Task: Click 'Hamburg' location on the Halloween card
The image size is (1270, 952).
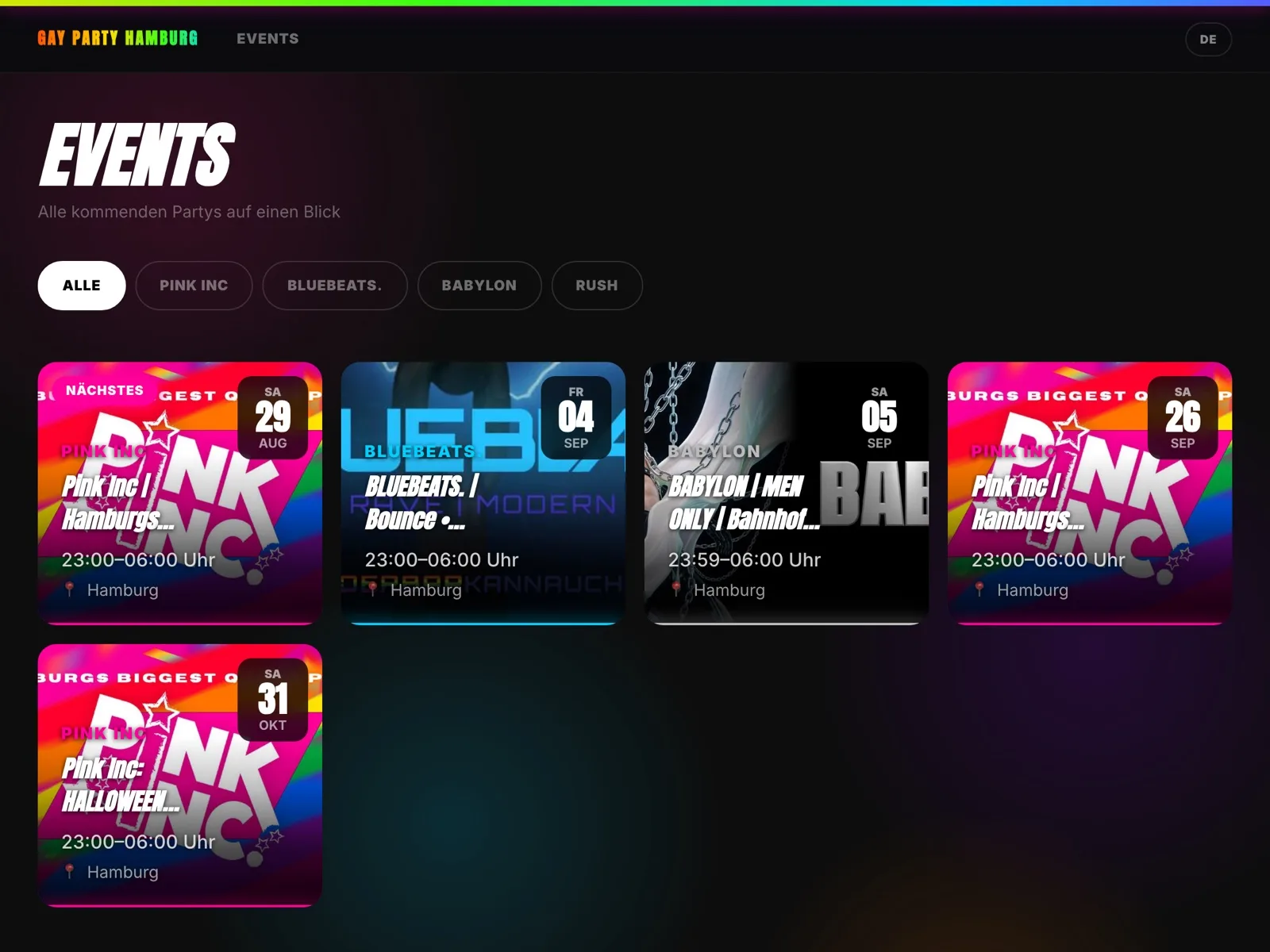Action: (123, 871)
